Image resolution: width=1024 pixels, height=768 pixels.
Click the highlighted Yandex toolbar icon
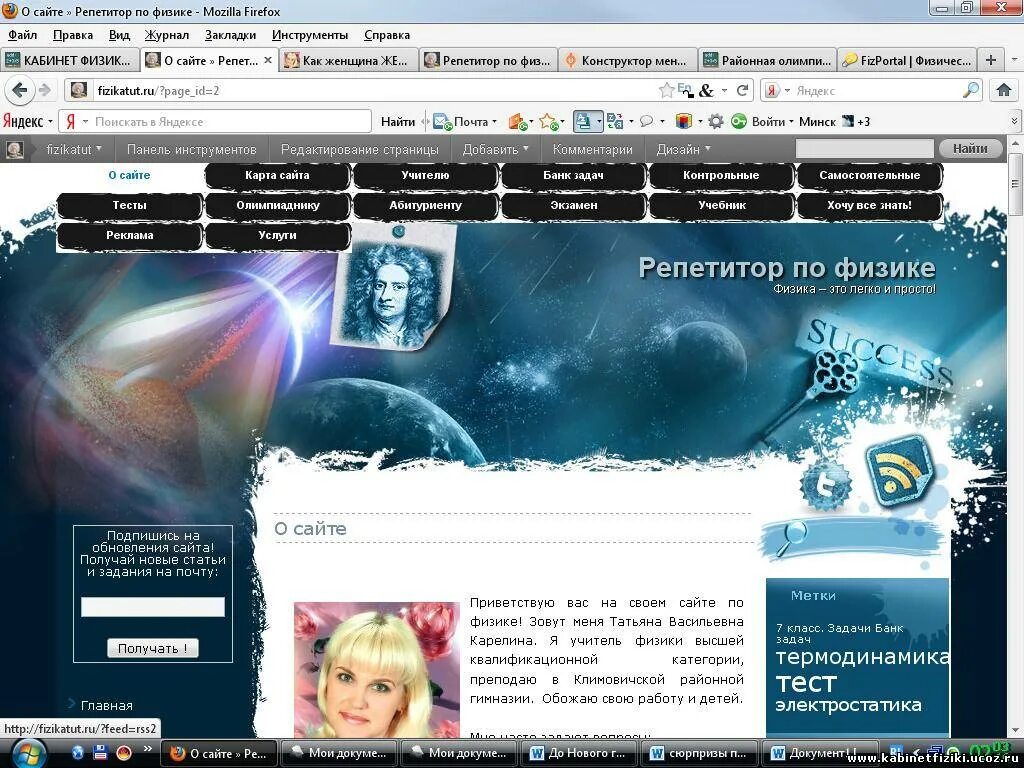tap(583, 121)
